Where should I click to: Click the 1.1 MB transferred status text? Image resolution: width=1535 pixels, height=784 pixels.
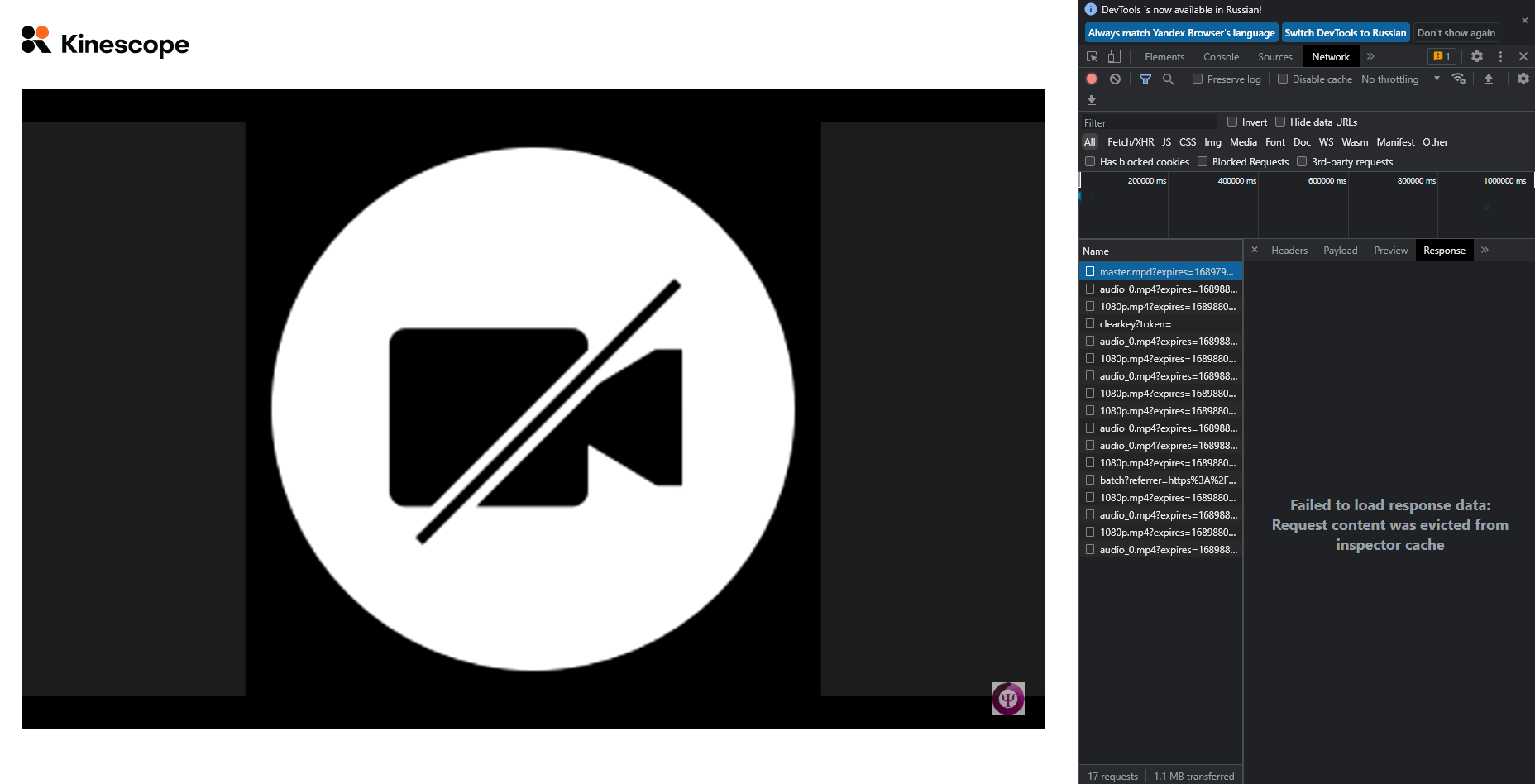point(1194,776)
